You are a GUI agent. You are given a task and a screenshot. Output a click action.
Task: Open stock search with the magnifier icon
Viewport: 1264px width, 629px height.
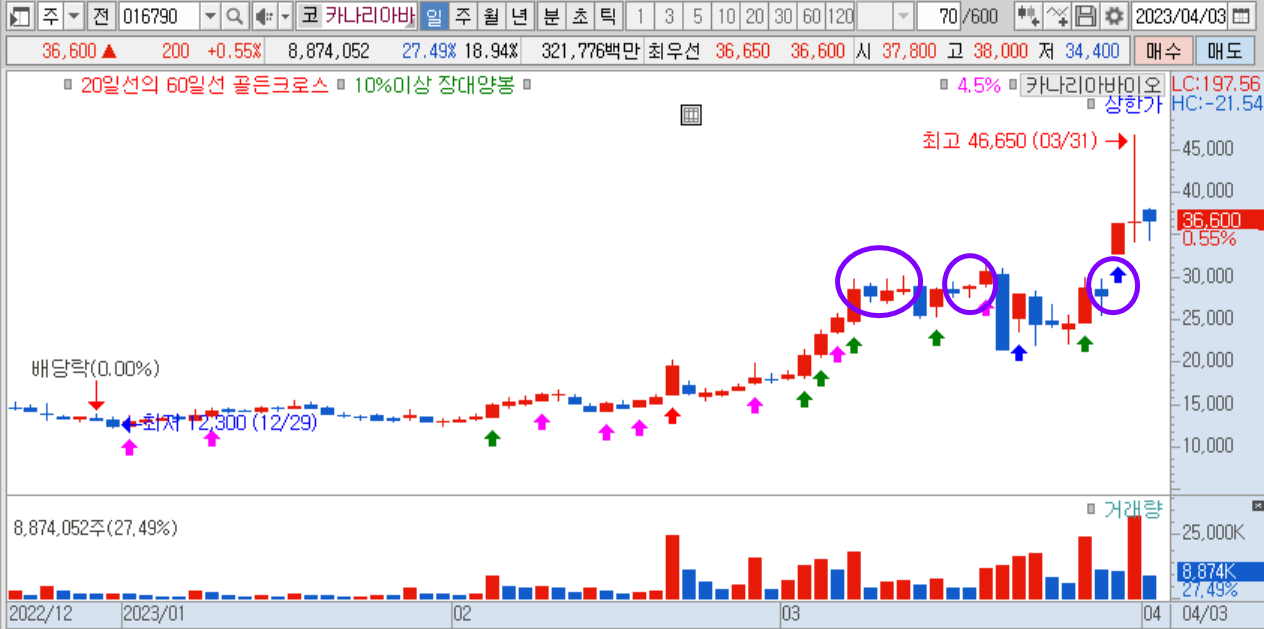(x=234, y=15)
